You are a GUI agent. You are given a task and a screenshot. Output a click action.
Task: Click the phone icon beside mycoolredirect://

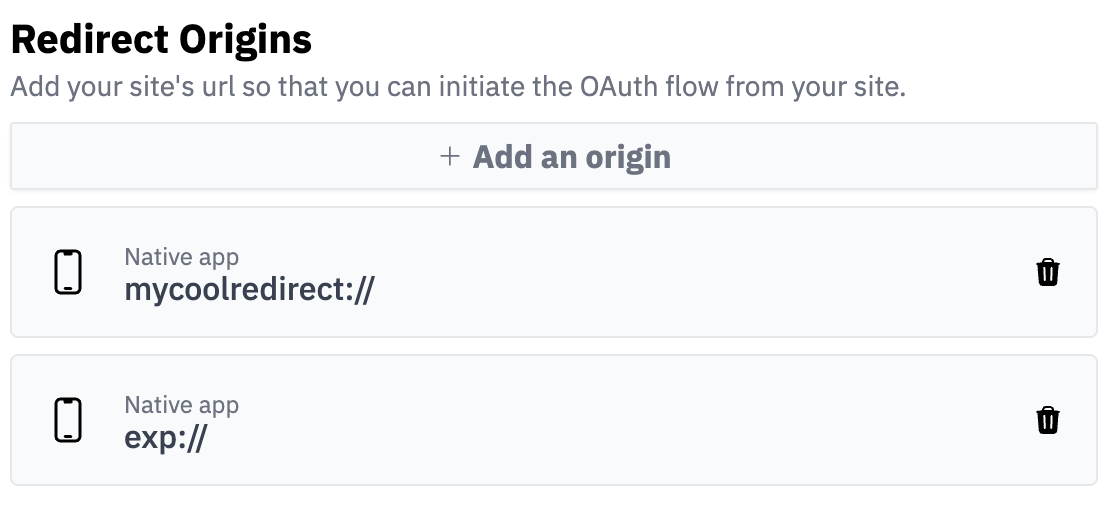point(67,272)
